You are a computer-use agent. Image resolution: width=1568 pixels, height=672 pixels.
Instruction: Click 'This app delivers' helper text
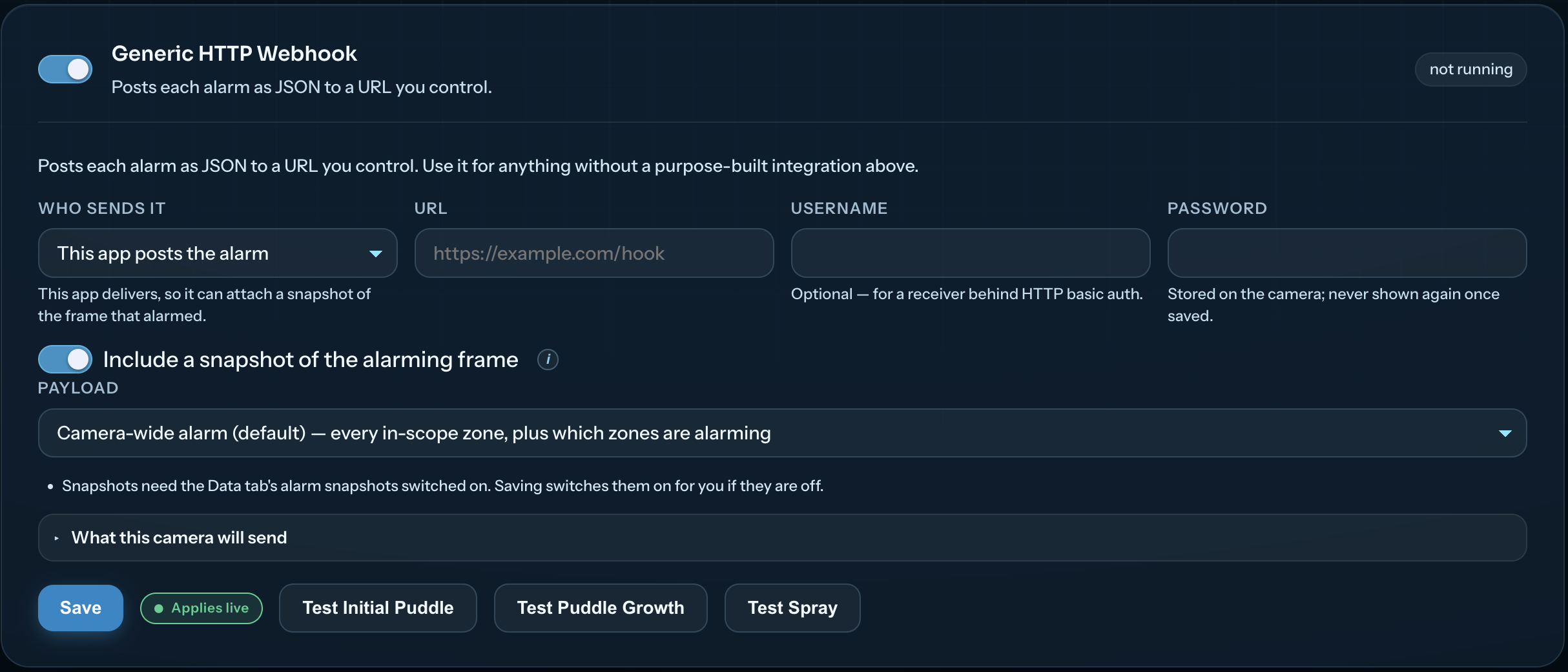click(x=204, y=305)
